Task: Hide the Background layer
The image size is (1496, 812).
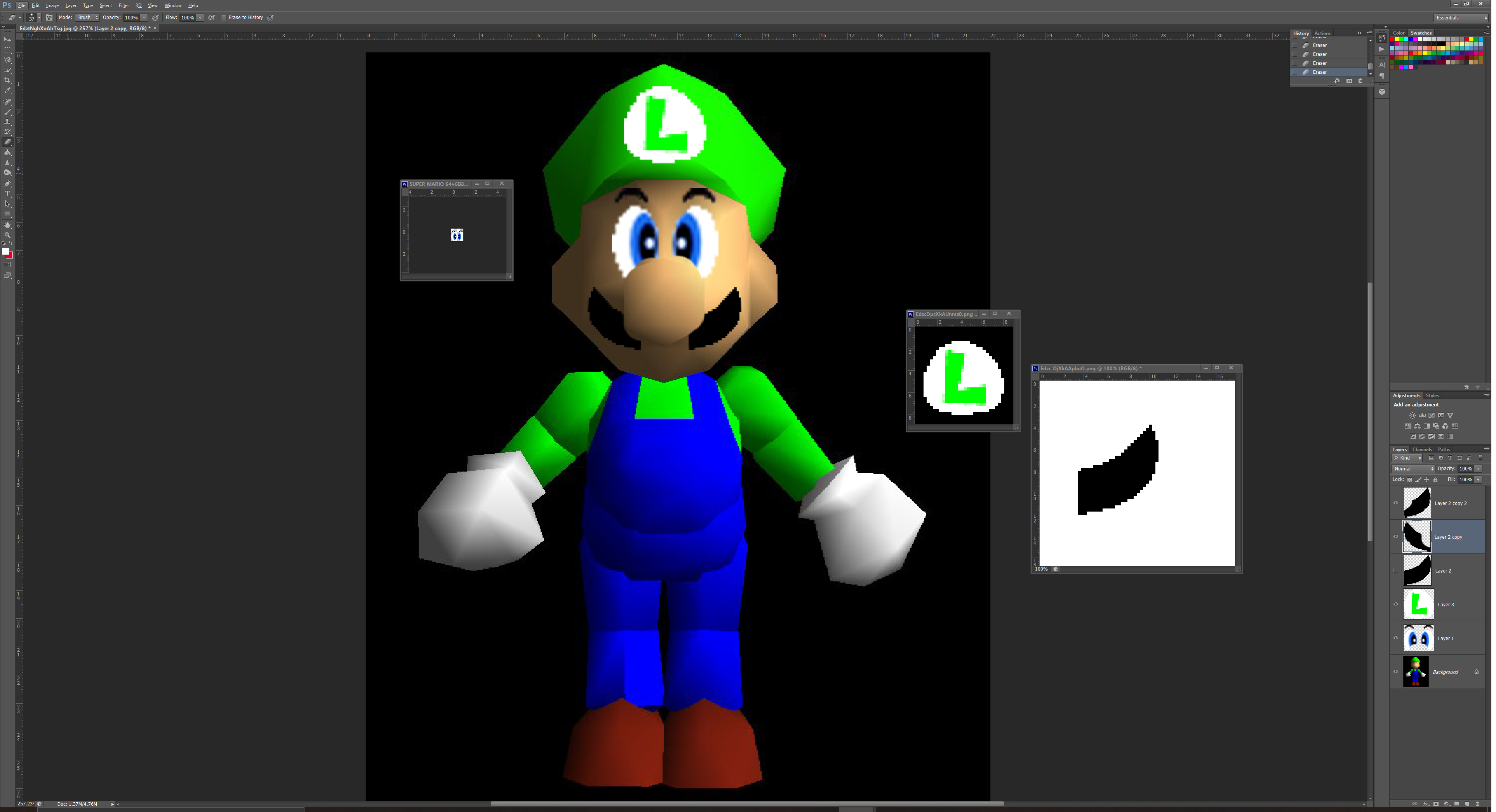Action: coord(1395,671)
